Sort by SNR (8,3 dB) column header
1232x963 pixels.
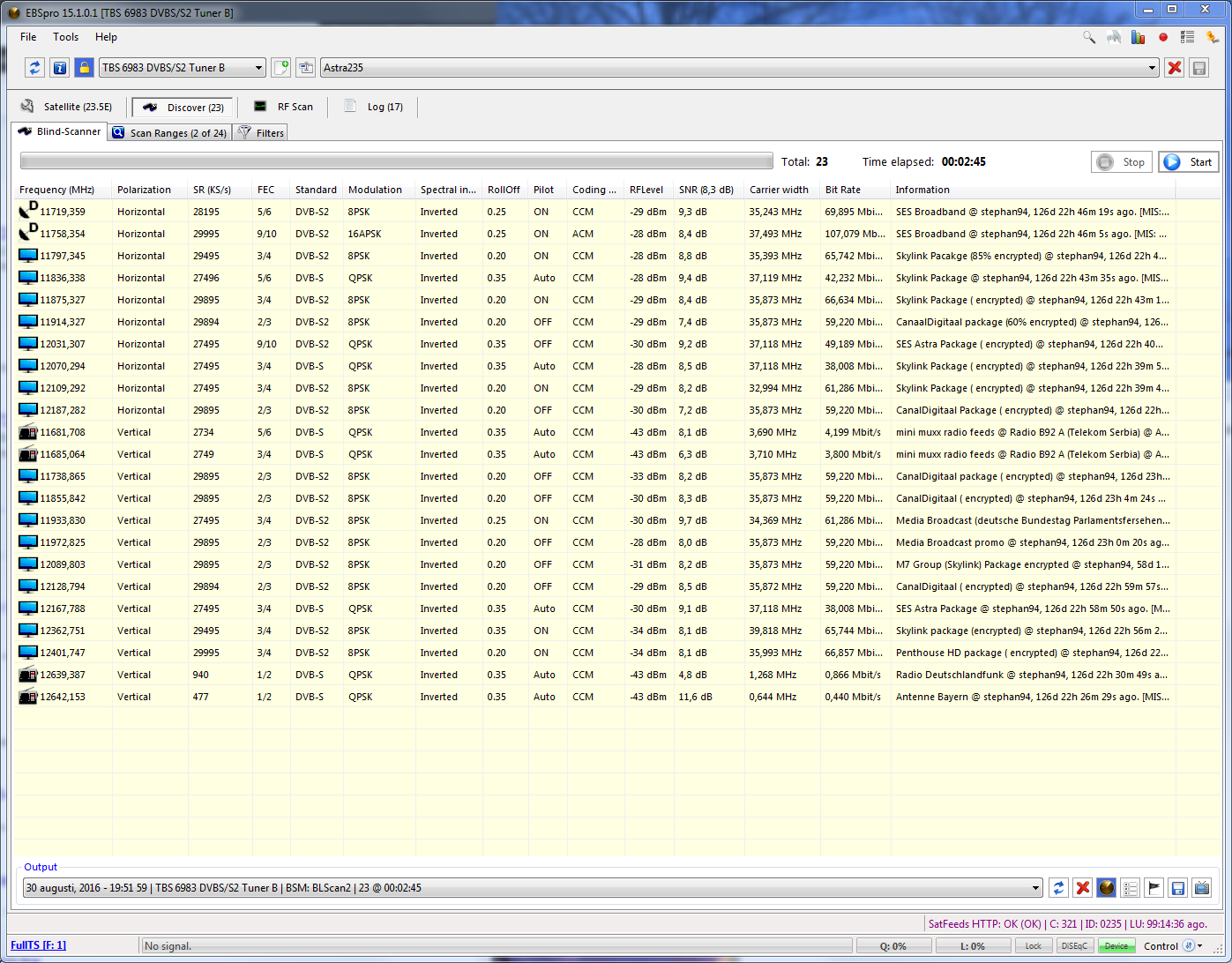tap(709, 190)
